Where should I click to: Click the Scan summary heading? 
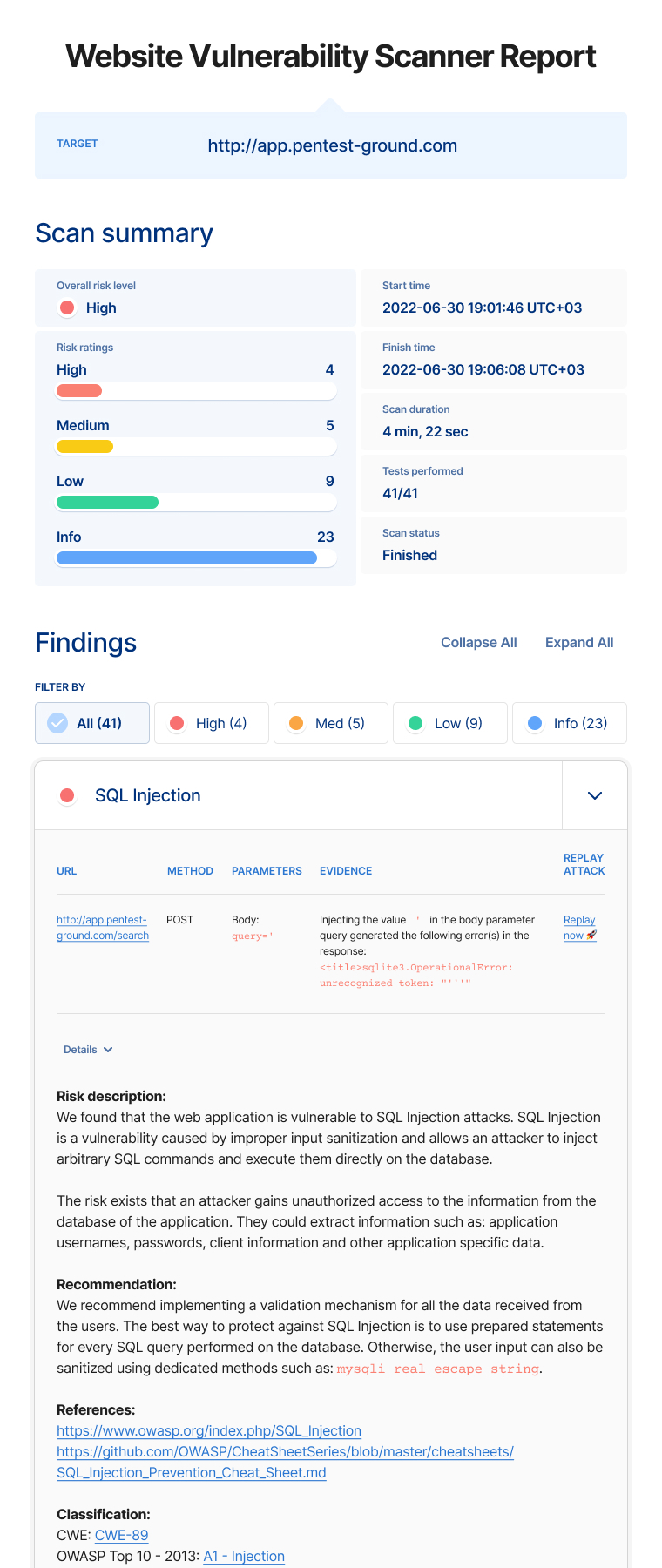pyautogui.click(x=124, y=233)
